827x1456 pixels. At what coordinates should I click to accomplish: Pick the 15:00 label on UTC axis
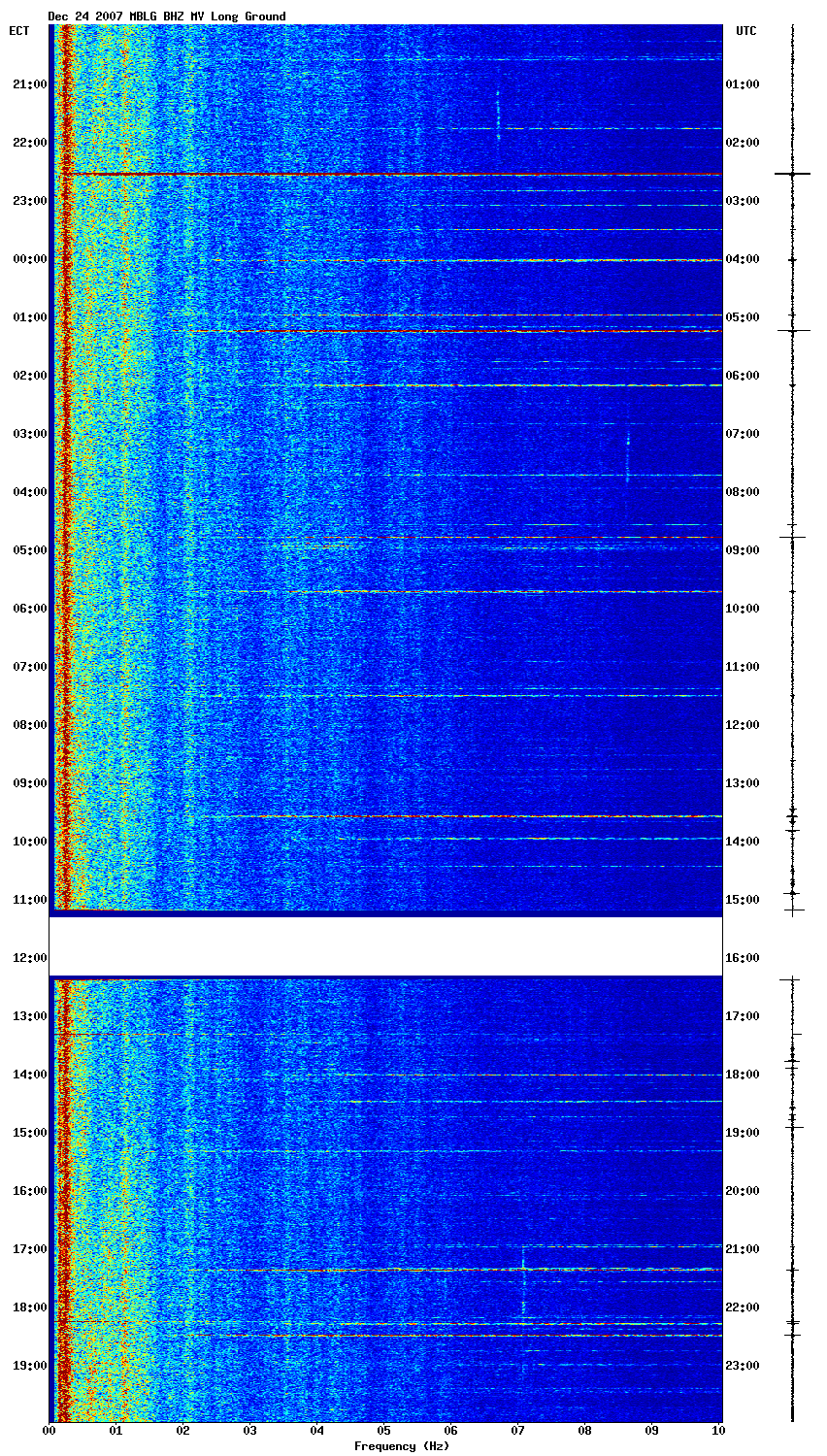pos(743,900)
